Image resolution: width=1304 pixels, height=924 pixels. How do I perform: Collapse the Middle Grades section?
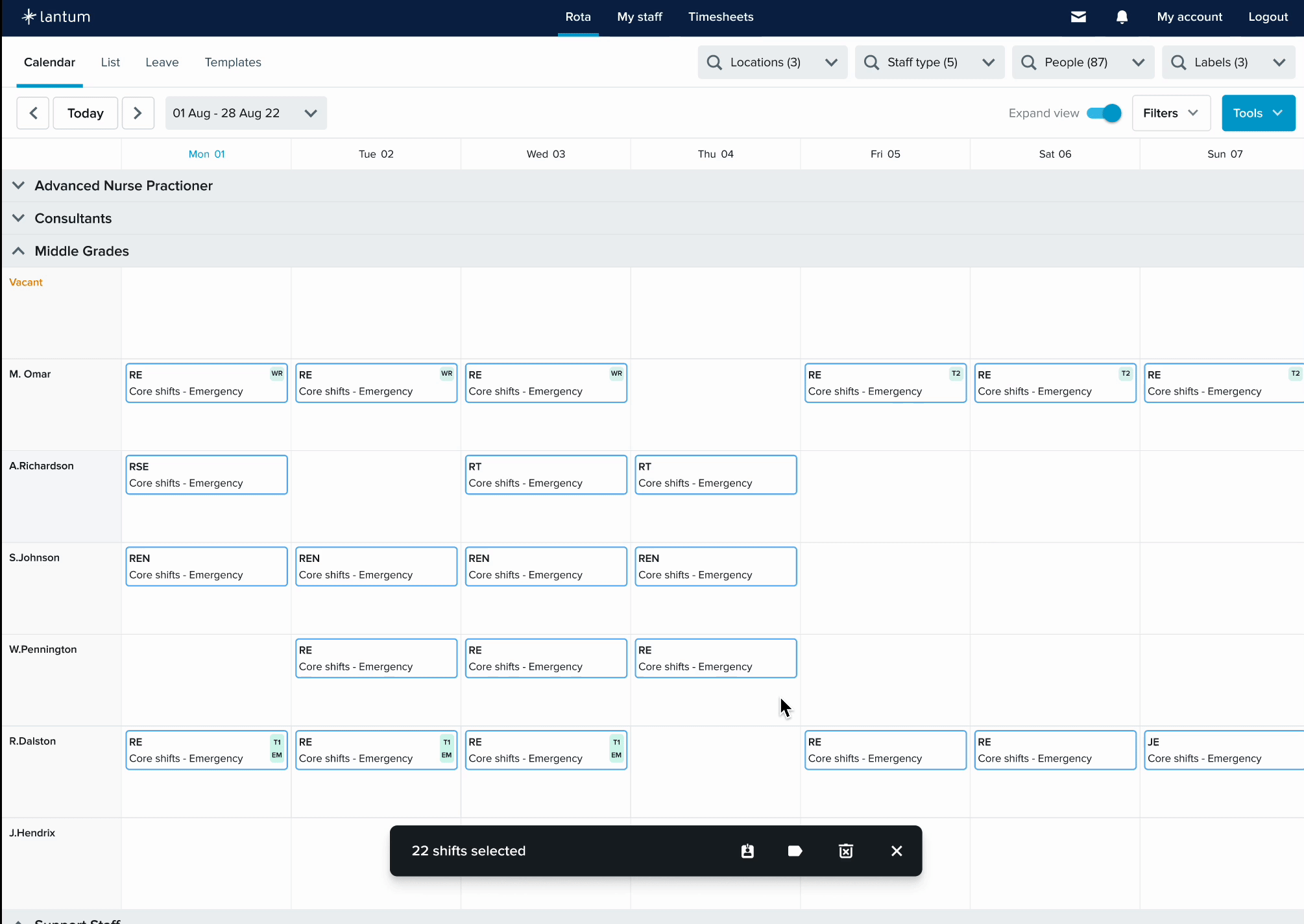pyautogui.click(x=19, y=251)
